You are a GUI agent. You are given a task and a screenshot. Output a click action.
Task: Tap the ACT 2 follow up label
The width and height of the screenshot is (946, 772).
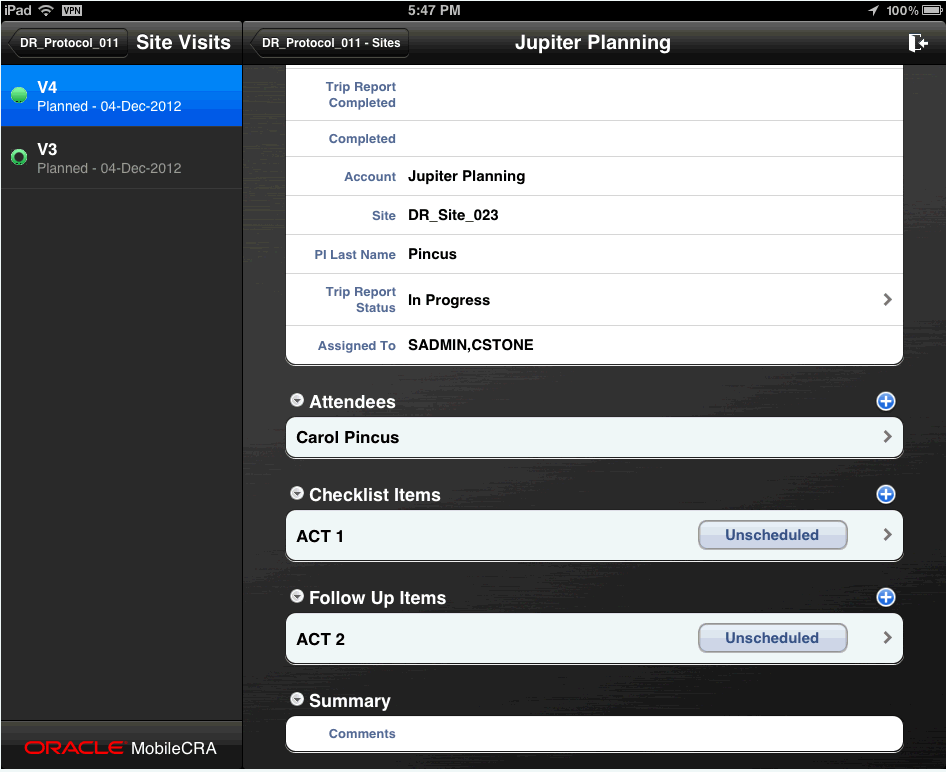320,639
